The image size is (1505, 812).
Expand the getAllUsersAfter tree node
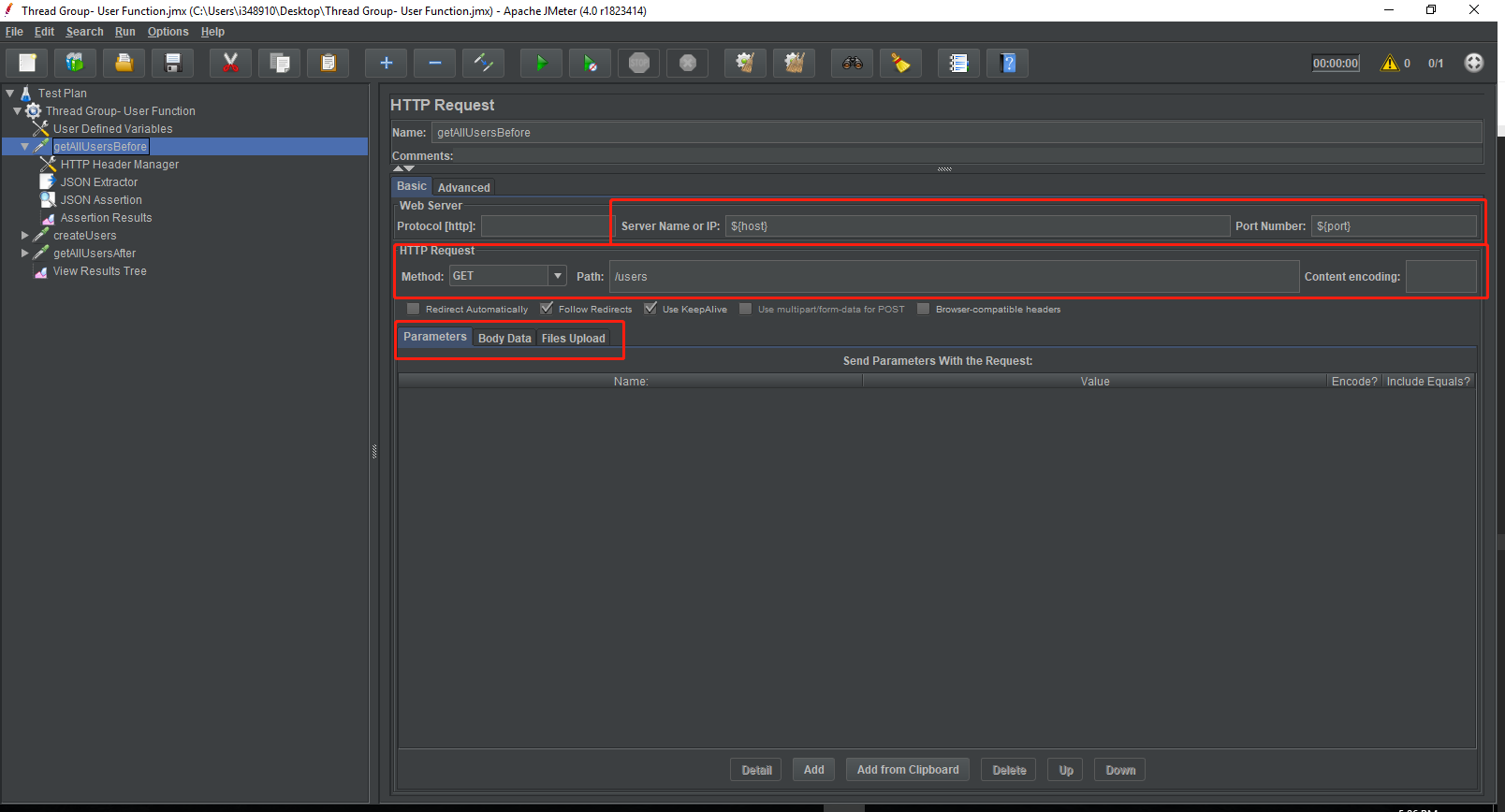[x=24, y=253]
